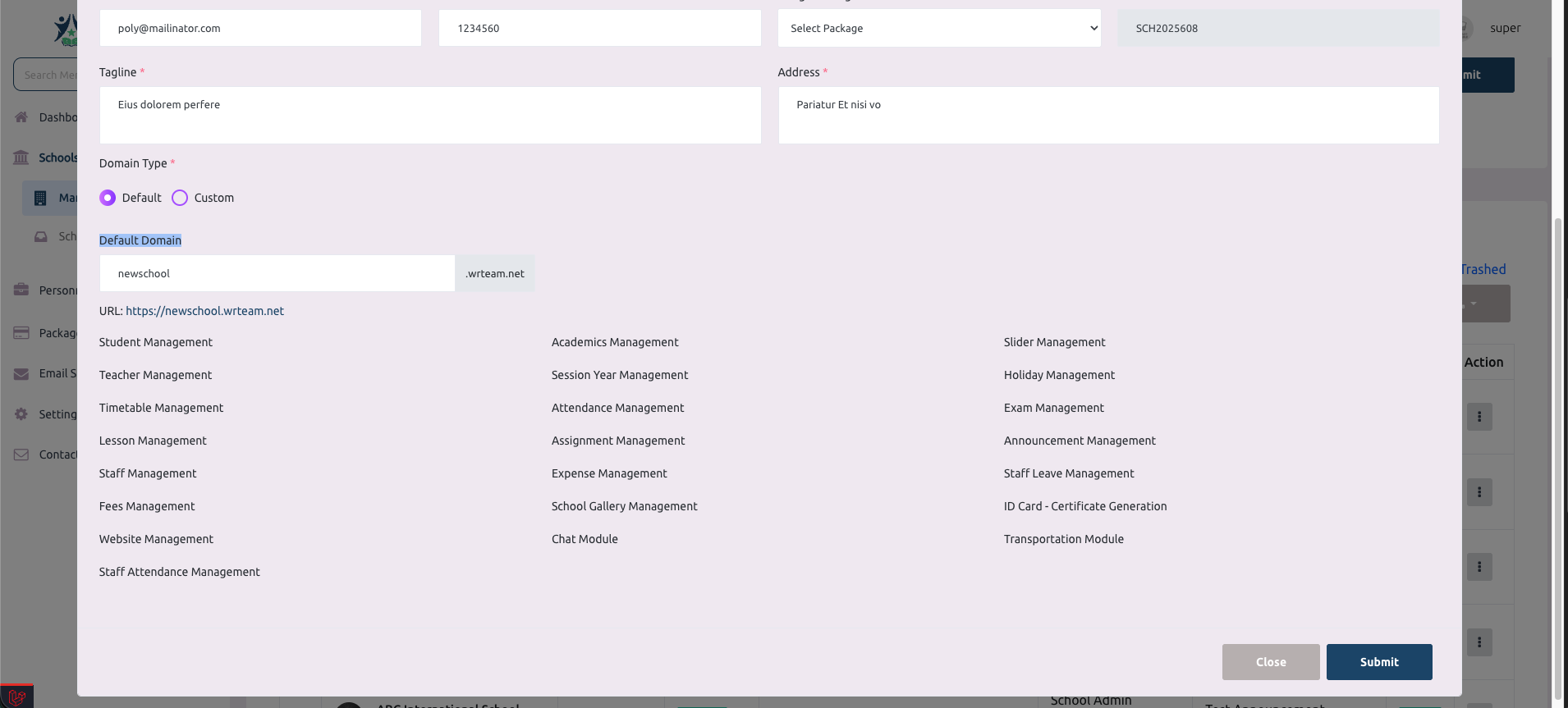Click the Search Menu field in sidebar
The height and width of the screenshot is (708, 1568).
(x=46, y=75)
